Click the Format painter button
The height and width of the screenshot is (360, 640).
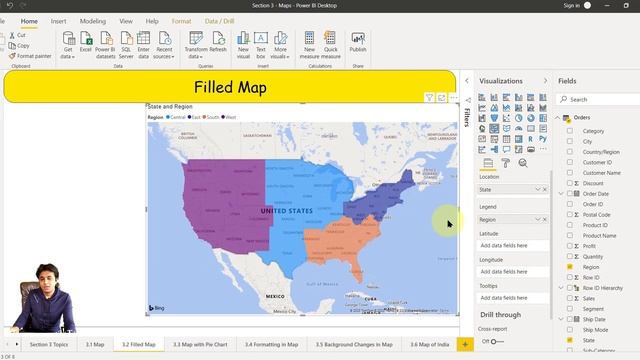[30, 56]
